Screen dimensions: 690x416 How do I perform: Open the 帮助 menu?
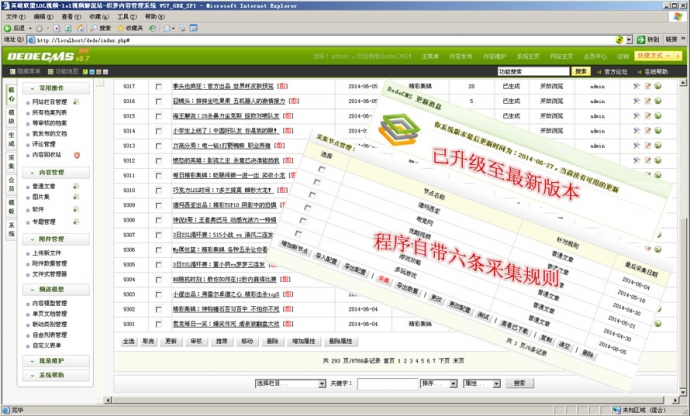pyautogui.click(x=154, y=17)
